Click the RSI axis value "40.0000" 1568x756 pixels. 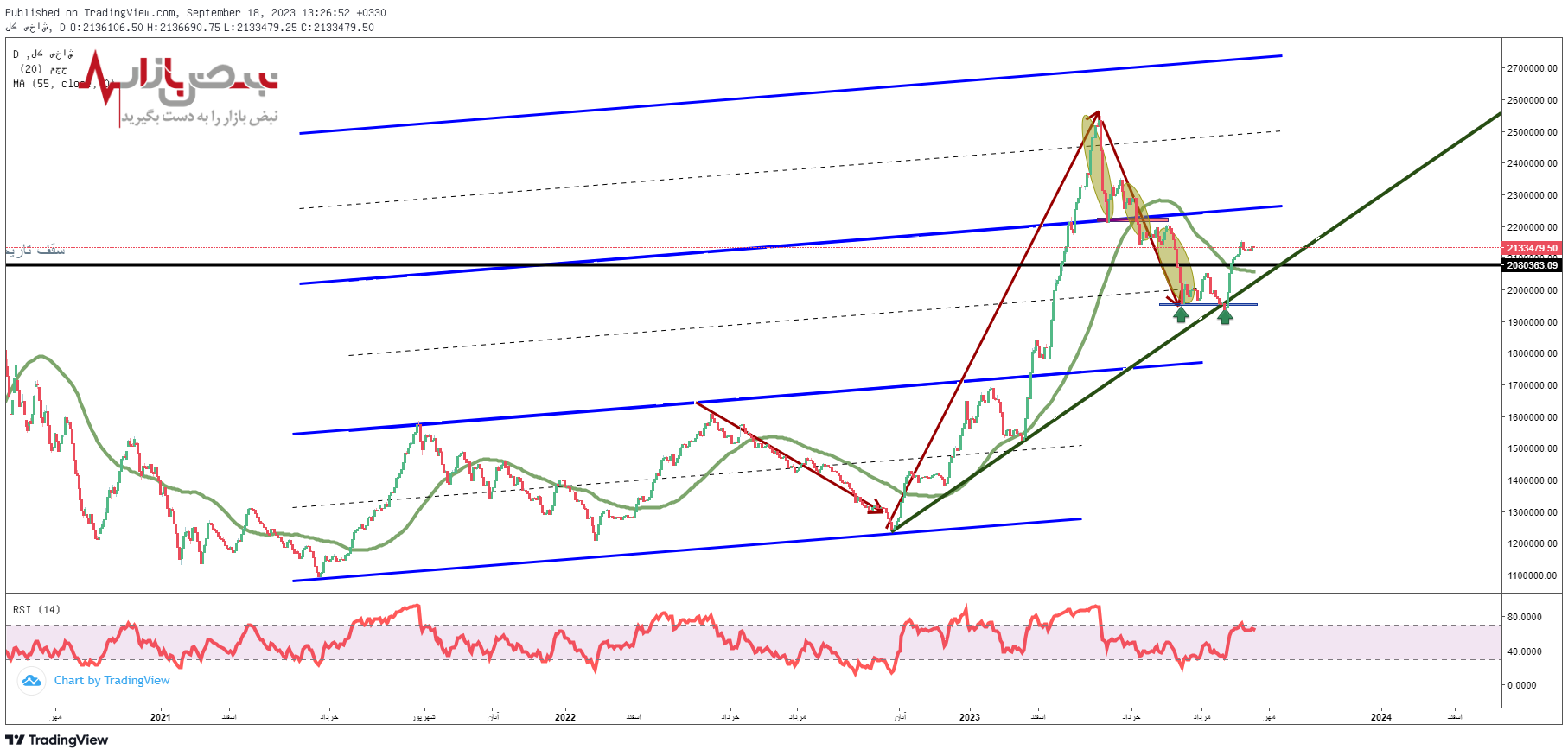pos(1524,651)
